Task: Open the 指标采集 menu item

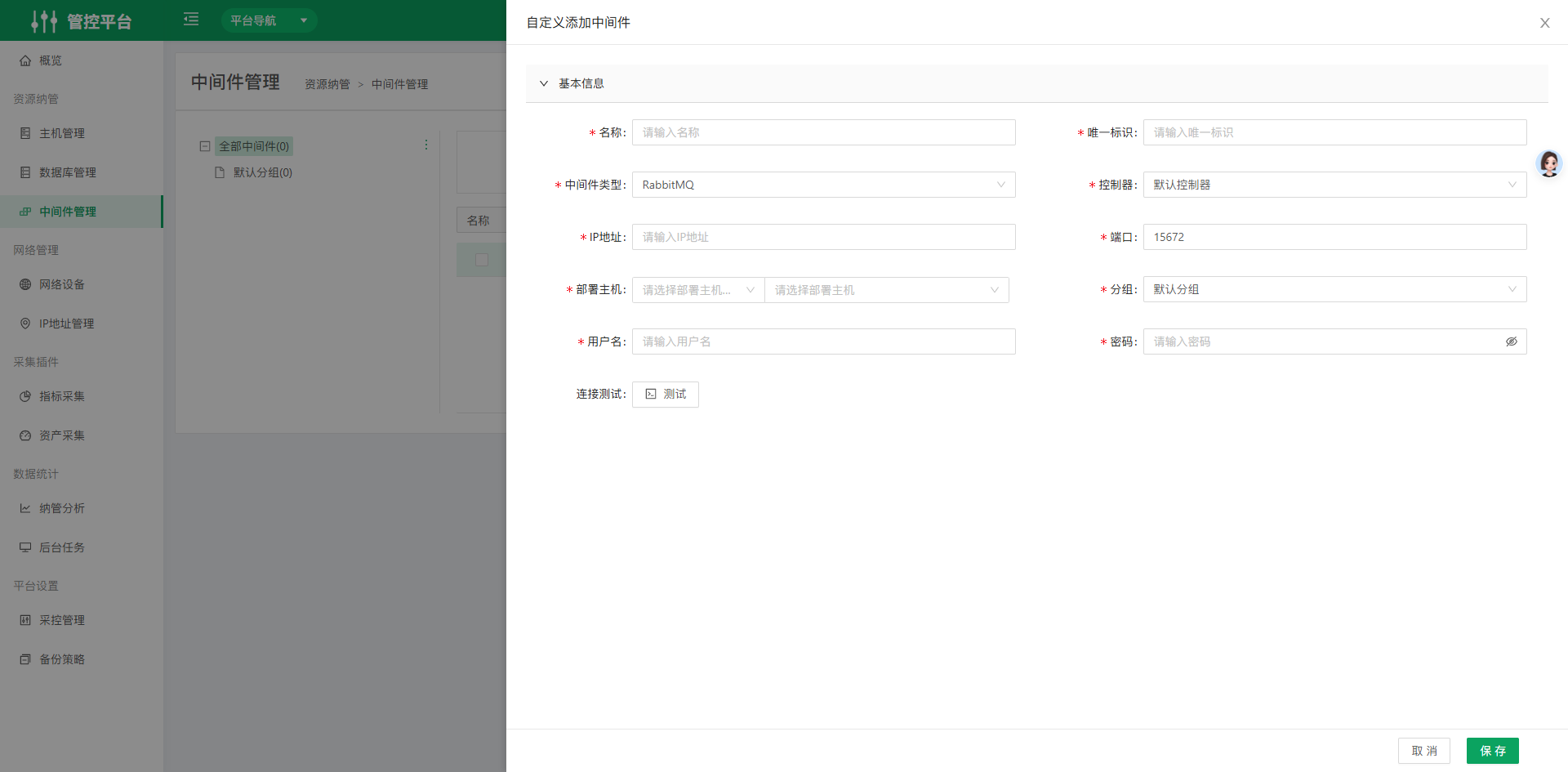Action: coord(82,396)
